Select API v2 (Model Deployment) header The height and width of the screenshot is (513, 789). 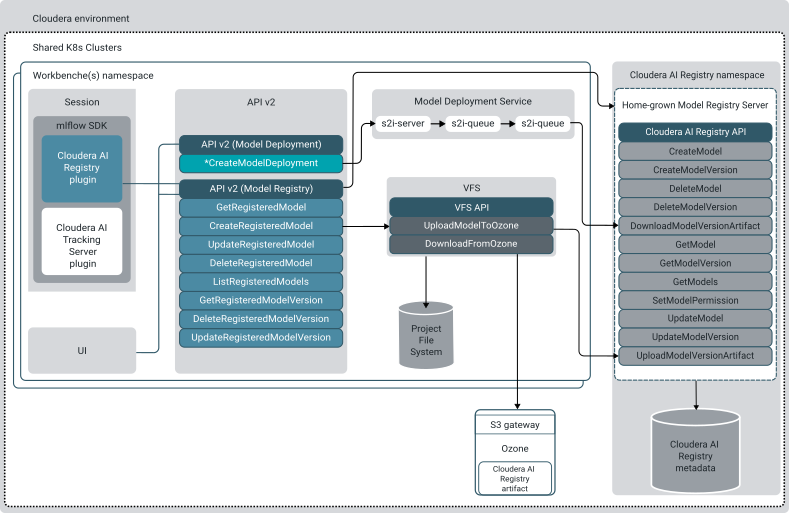[x=260, y=144]
